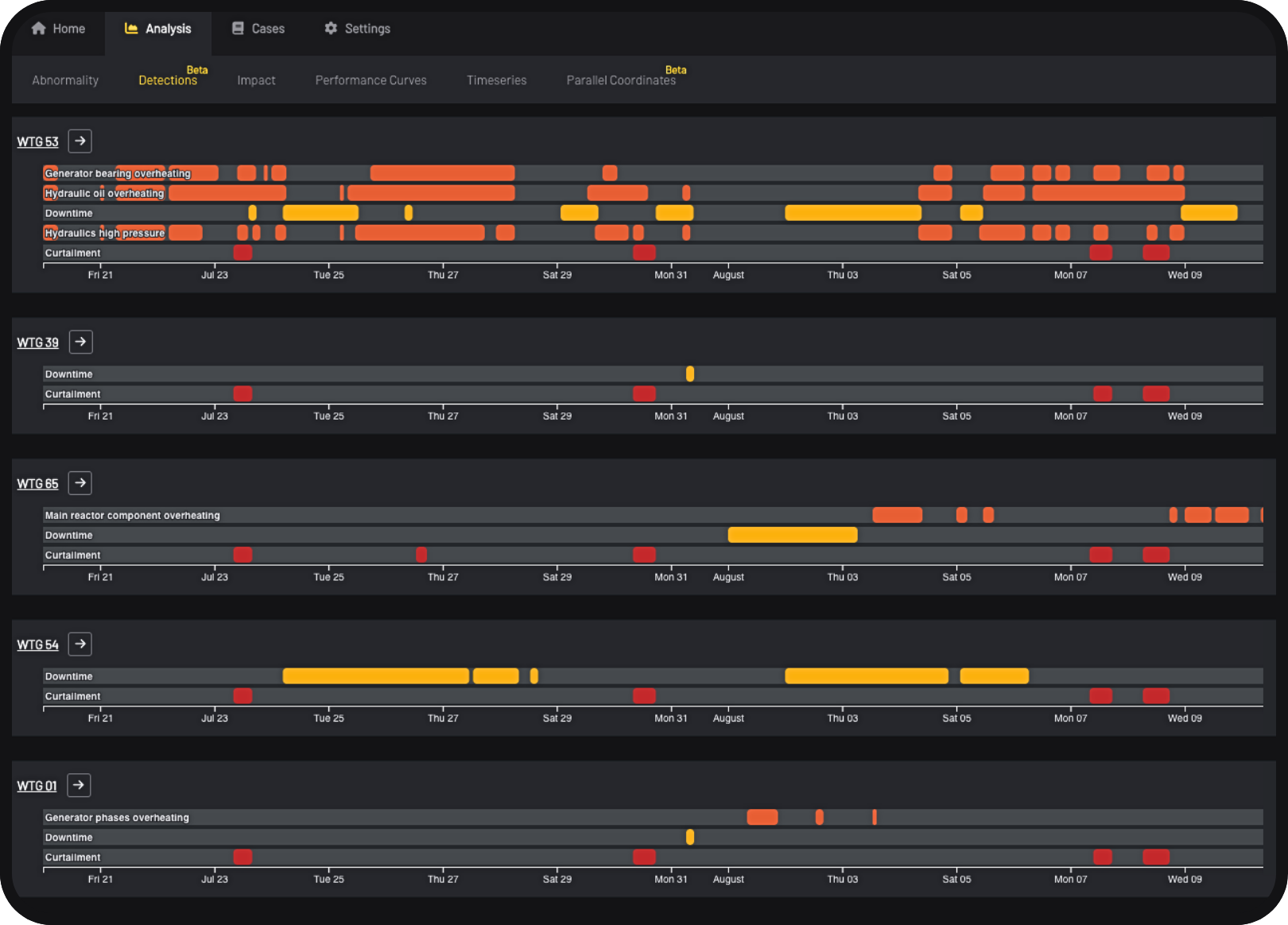Open WTG 65 details arrow button

[80, 483]
